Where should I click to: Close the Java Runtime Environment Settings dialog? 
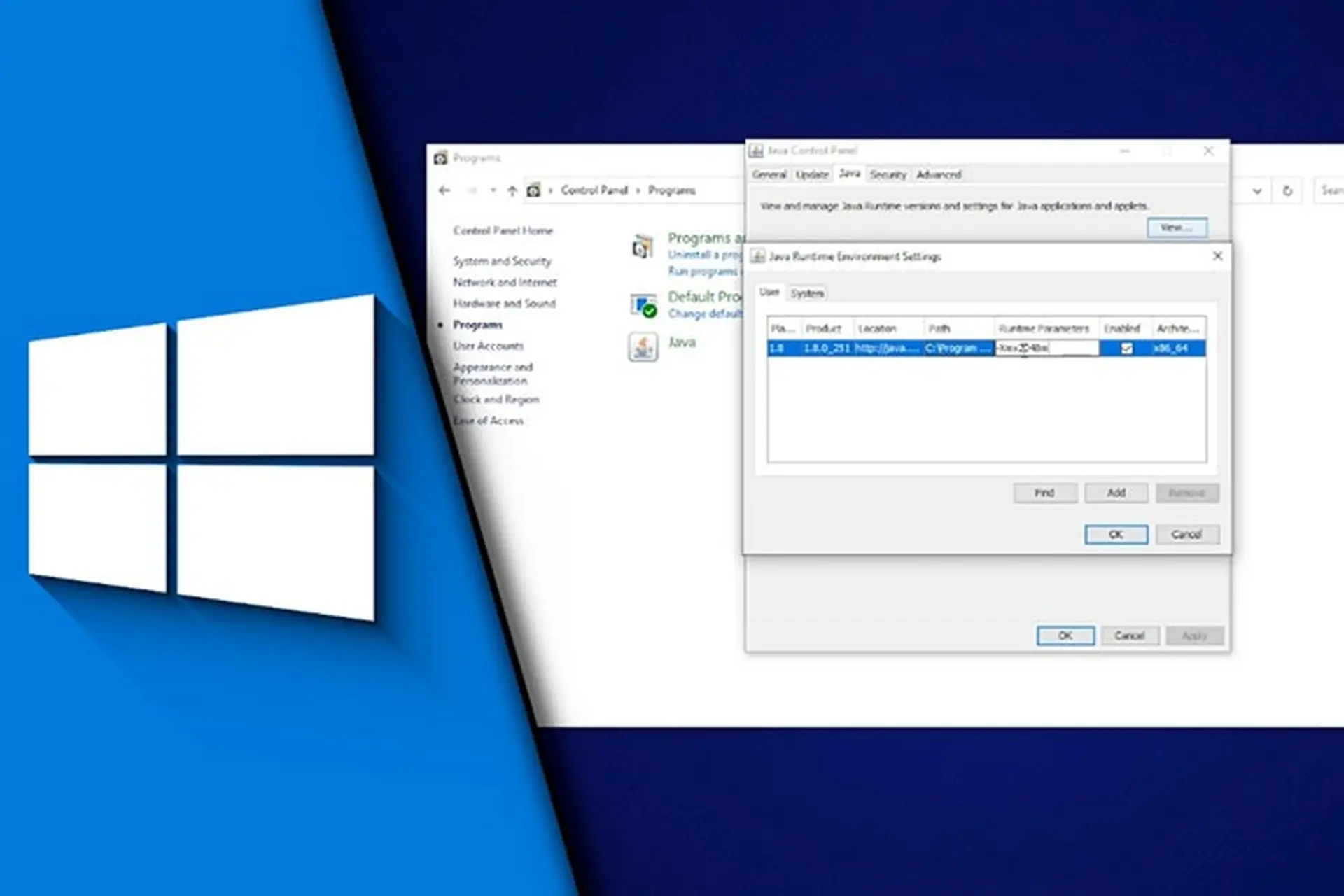tap(1217, 256)
